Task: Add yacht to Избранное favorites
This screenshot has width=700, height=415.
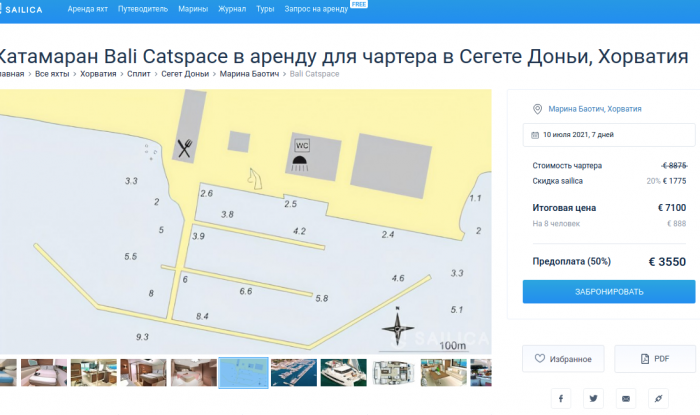Action: (563, 359)
